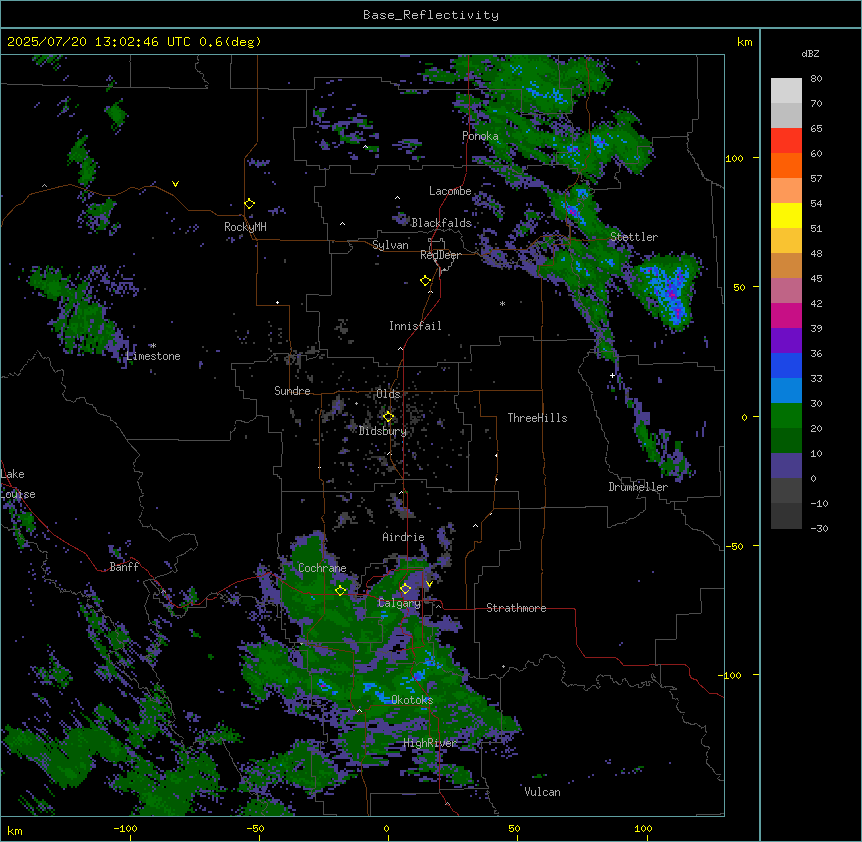This screenshot has width=862, height=842.
Task: Click the Strathmore label
Action: coord(516,608)
